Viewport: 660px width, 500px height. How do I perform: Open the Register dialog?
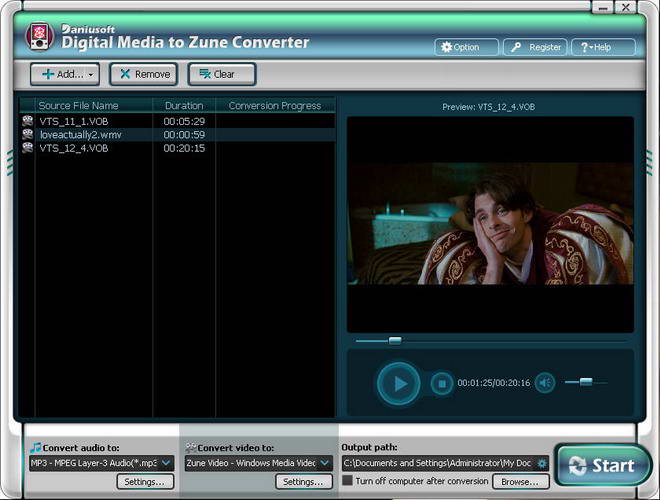(535, 47)
